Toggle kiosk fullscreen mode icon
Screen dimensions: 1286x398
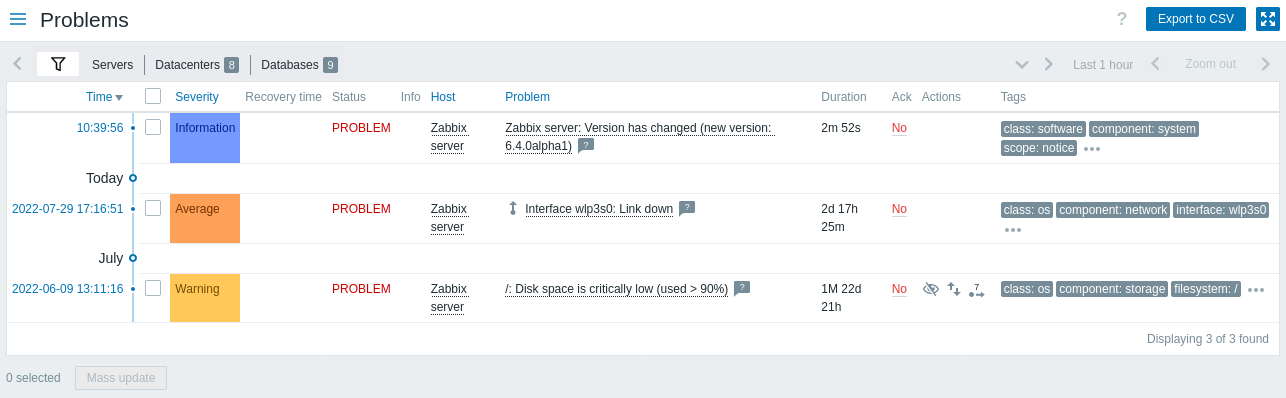(x=1267, y=19)
